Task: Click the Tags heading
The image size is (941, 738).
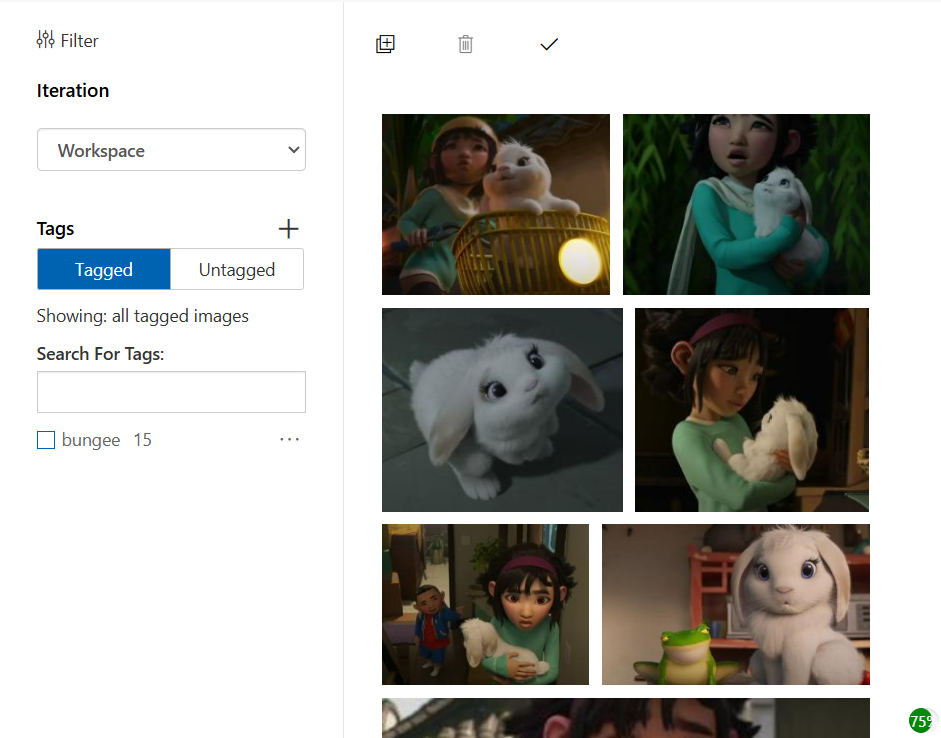Action: pyautogui.click(x=55, y=229)
